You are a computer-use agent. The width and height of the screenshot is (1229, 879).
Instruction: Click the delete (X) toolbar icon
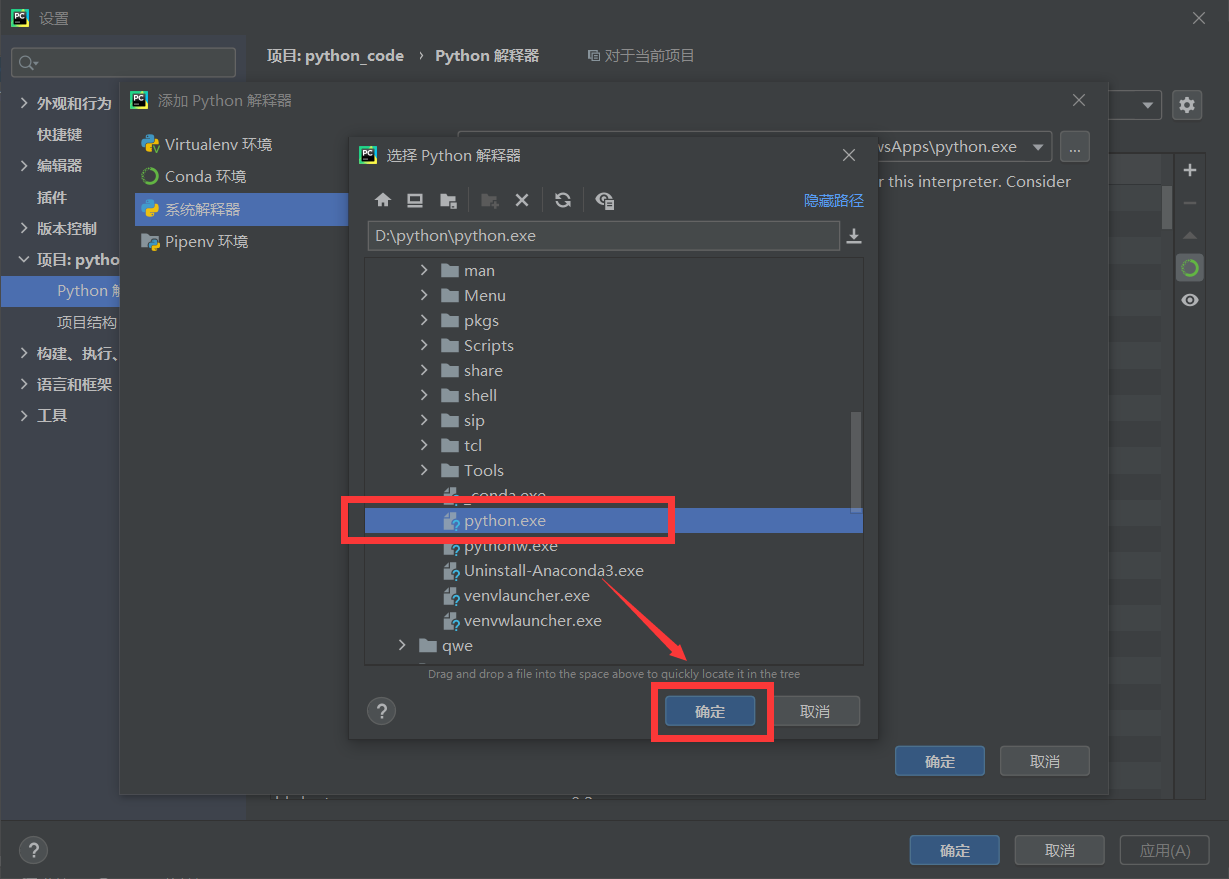point(521,200)
